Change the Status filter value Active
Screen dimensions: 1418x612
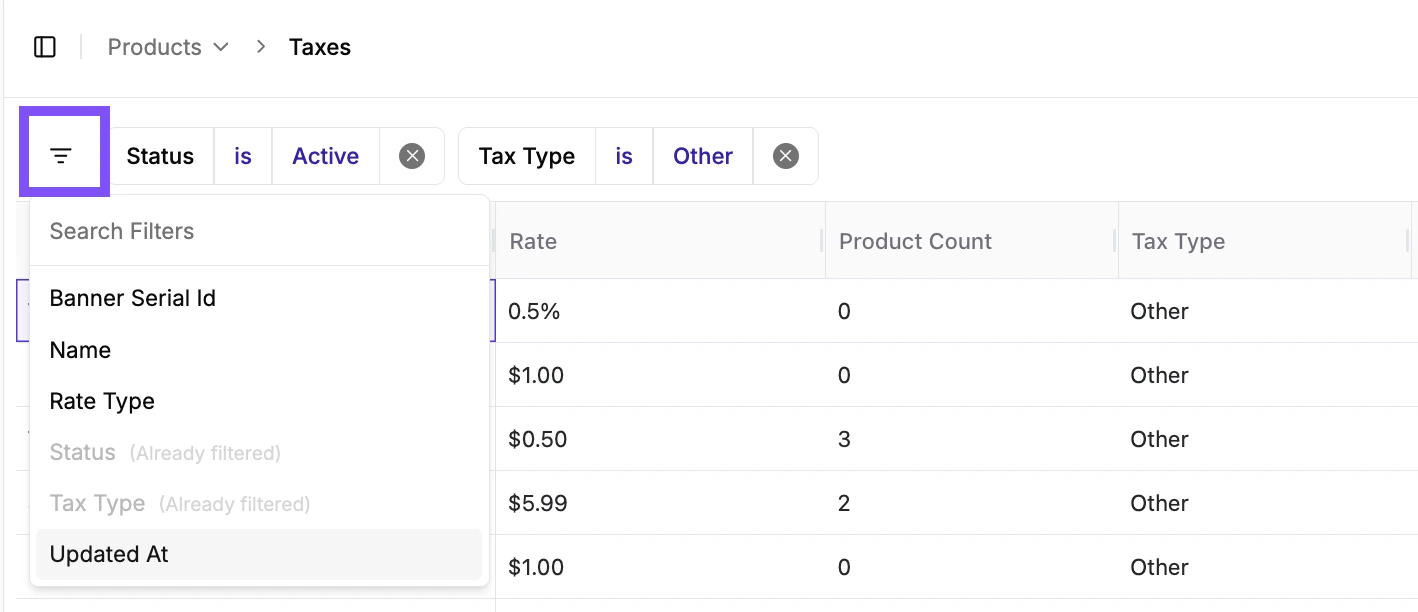325,156
